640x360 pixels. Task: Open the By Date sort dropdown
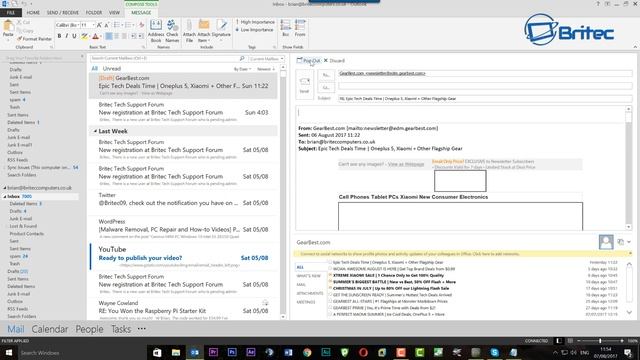tap(242, 69)
